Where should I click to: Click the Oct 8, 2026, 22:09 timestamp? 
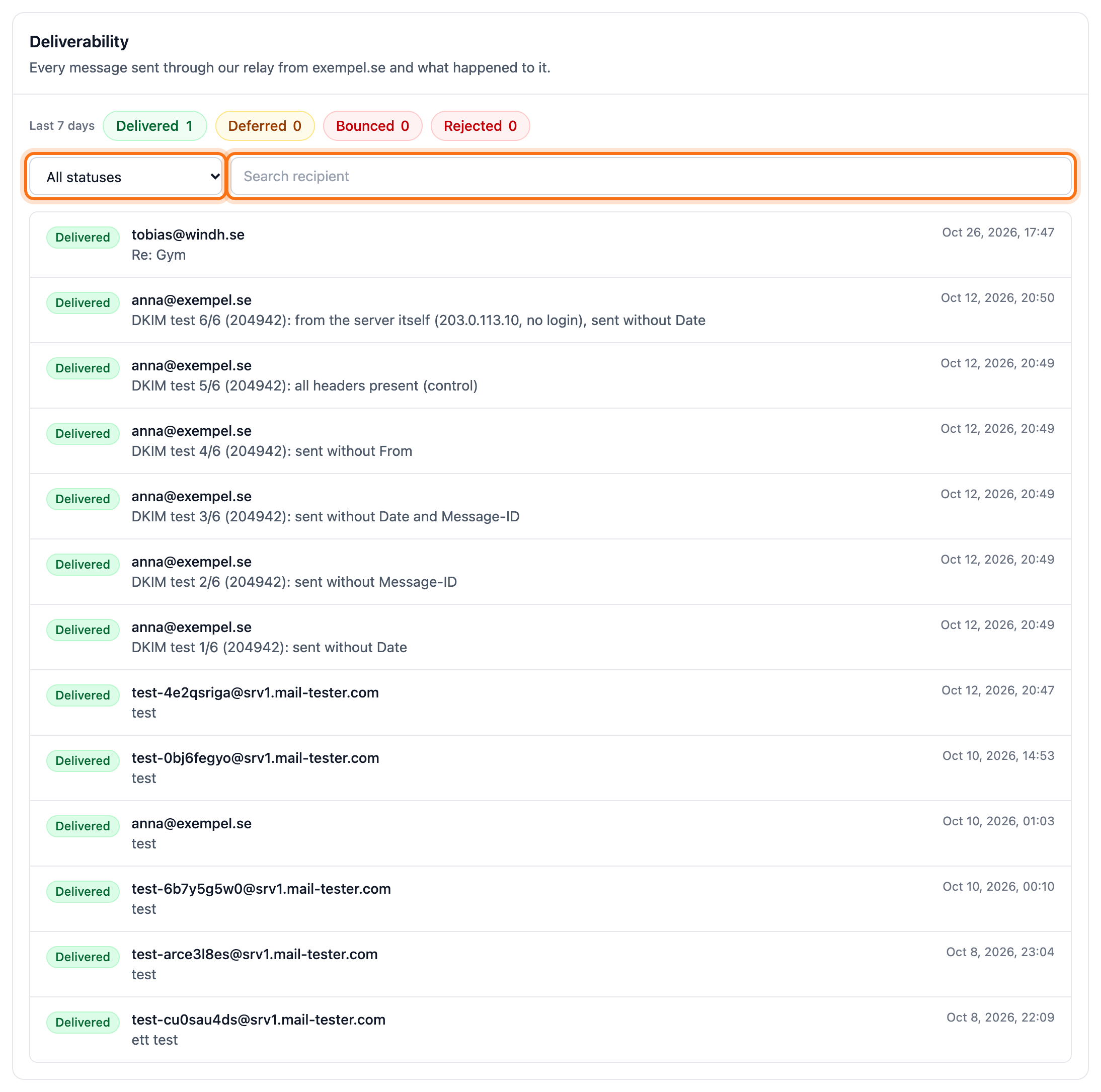point(1000,1018)
